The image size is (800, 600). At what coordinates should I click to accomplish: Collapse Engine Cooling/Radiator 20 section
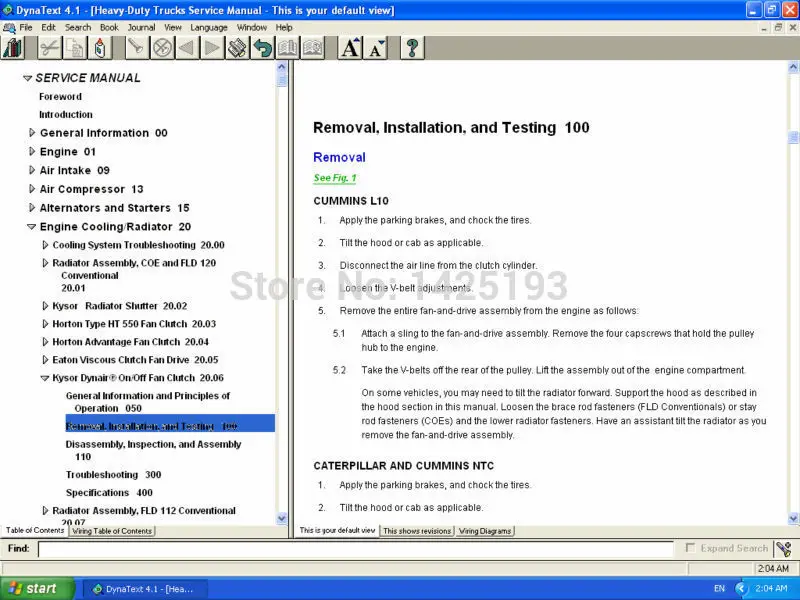32,227
